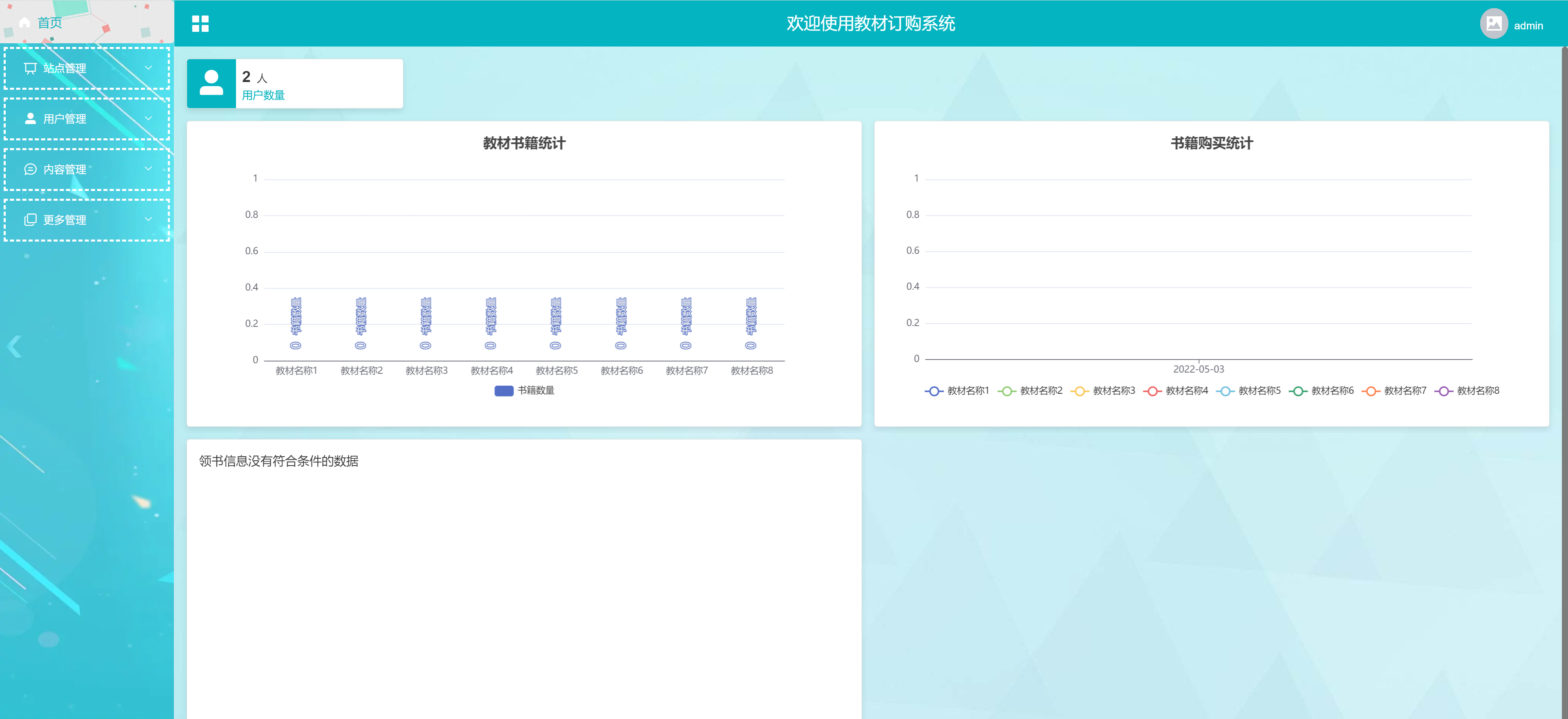The image size is (1568, 719).
Task: Click the monitor icon for 站点管理
Action: tap(30, 68)
